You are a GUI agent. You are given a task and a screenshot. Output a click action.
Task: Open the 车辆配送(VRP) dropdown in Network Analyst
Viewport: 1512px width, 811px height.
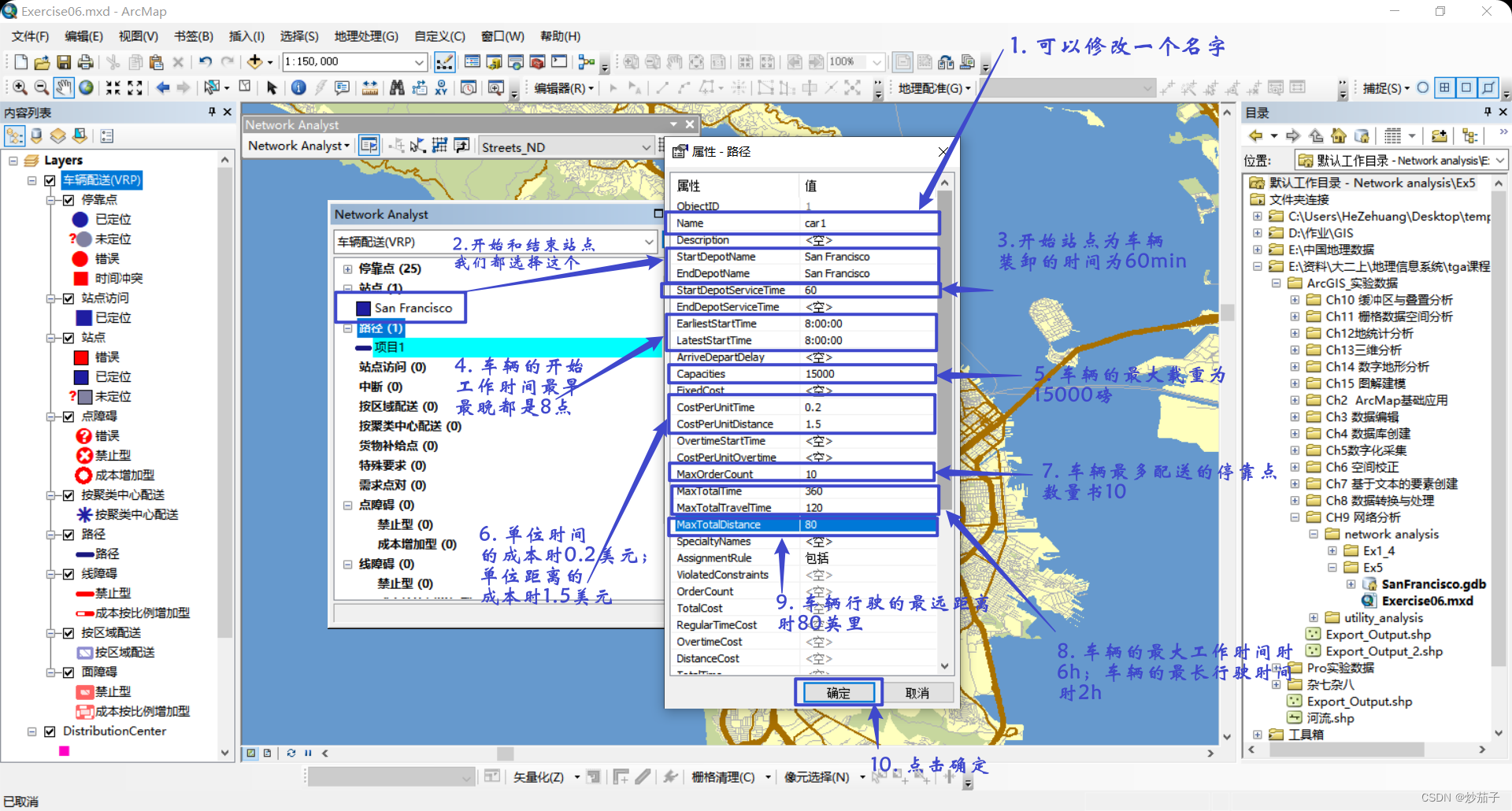(x=649, y=242)
